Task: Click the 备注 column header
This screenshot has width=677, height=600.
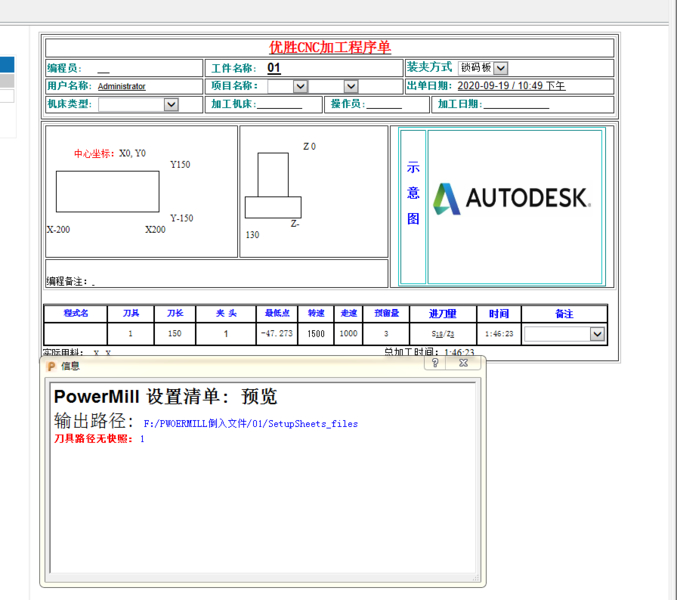Action: pyautogui.click(x=564, y=314)
